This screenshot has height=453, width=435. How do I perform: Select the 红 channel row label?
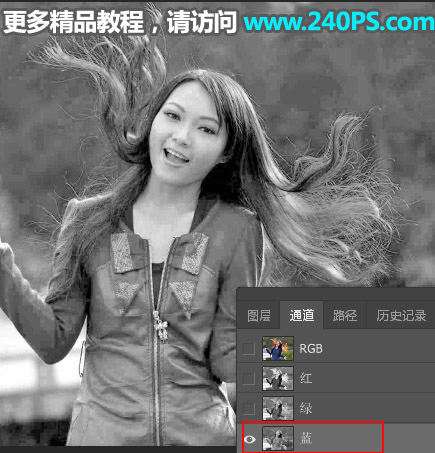click(x=306, y=378)
